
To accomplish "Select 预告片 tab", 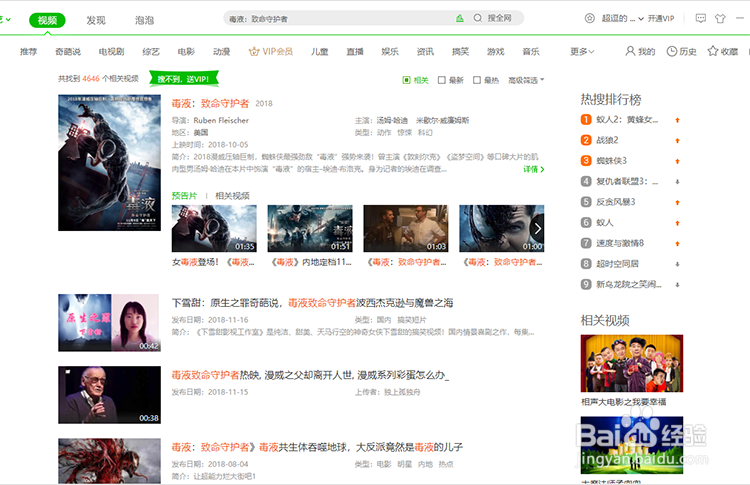I will click(184, 196).
